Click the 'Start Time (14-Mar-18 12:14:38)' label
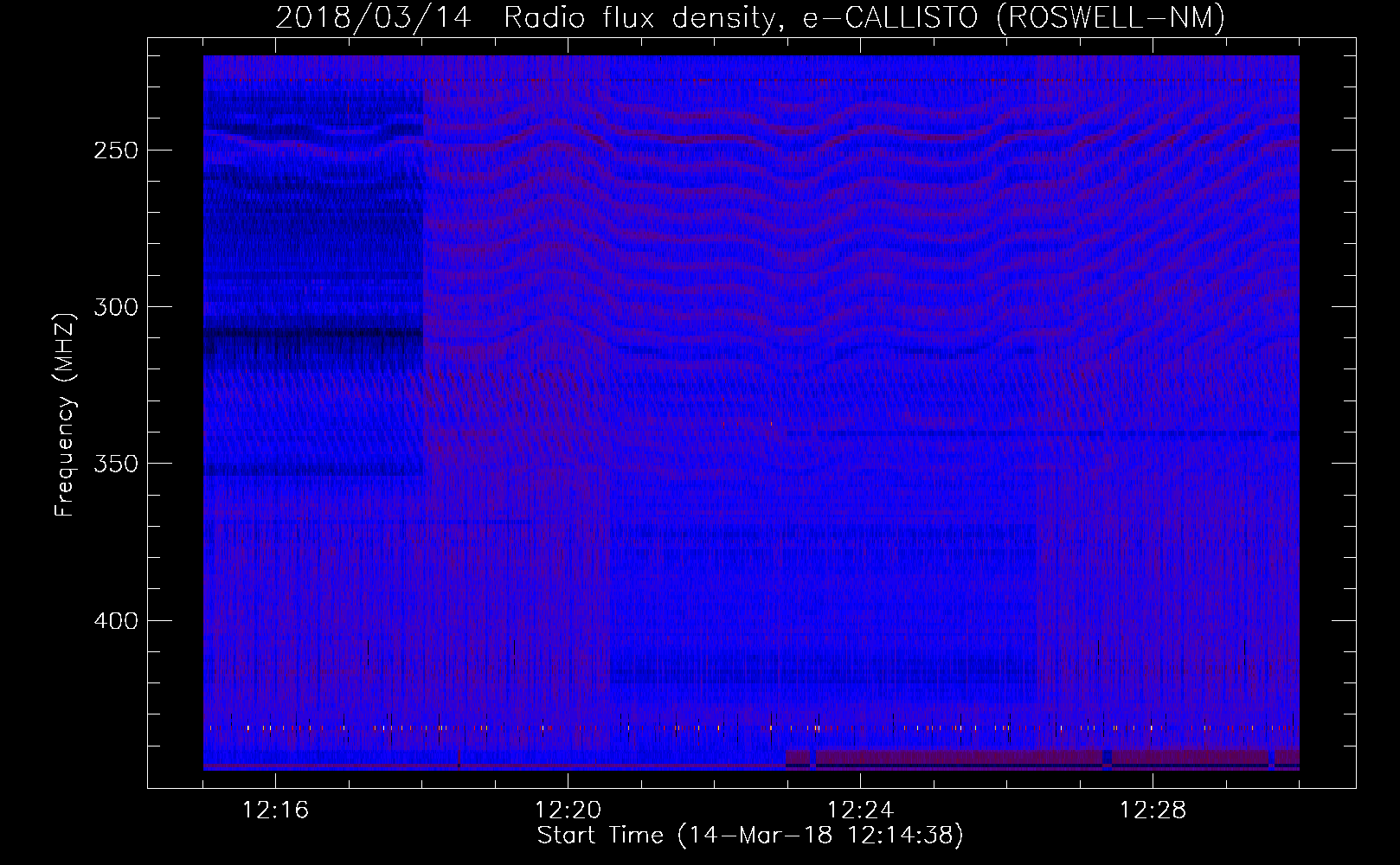 (750, 836)
